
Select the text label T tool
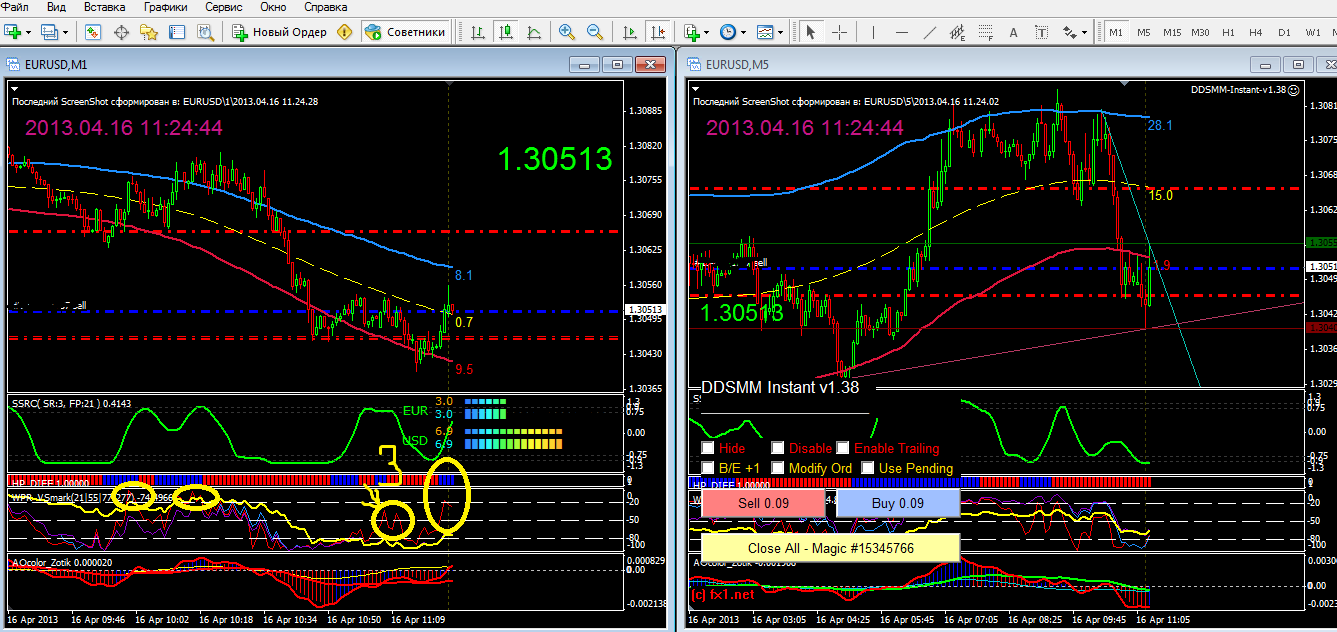[x=1041, y=32]
